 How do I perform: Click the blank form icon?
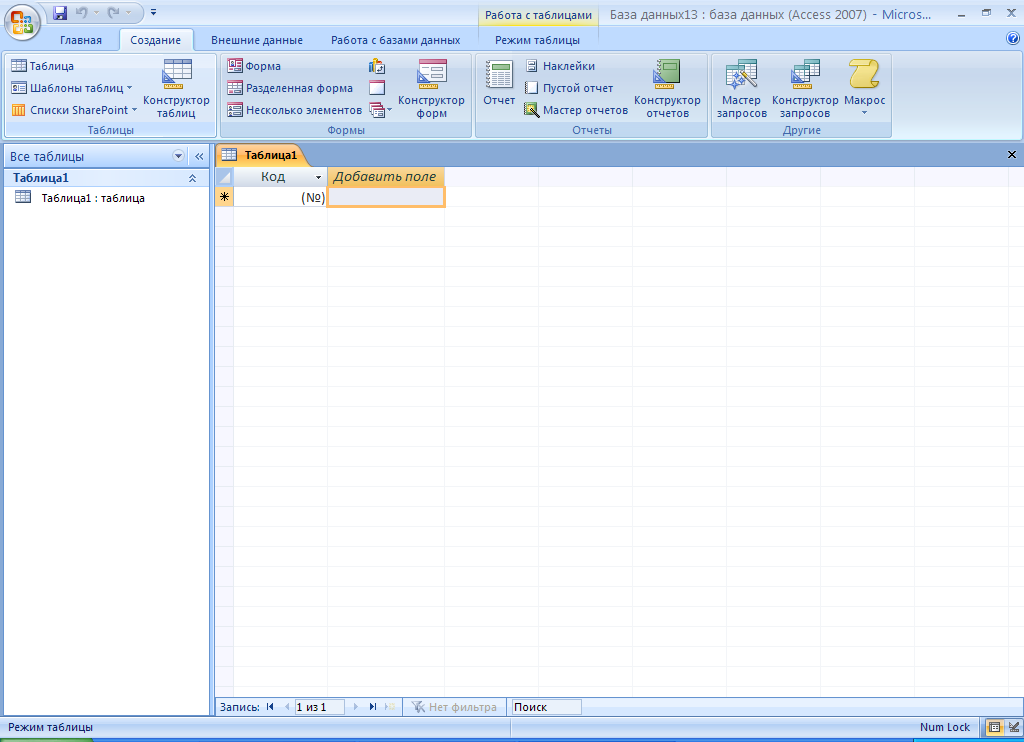(377, 88)
